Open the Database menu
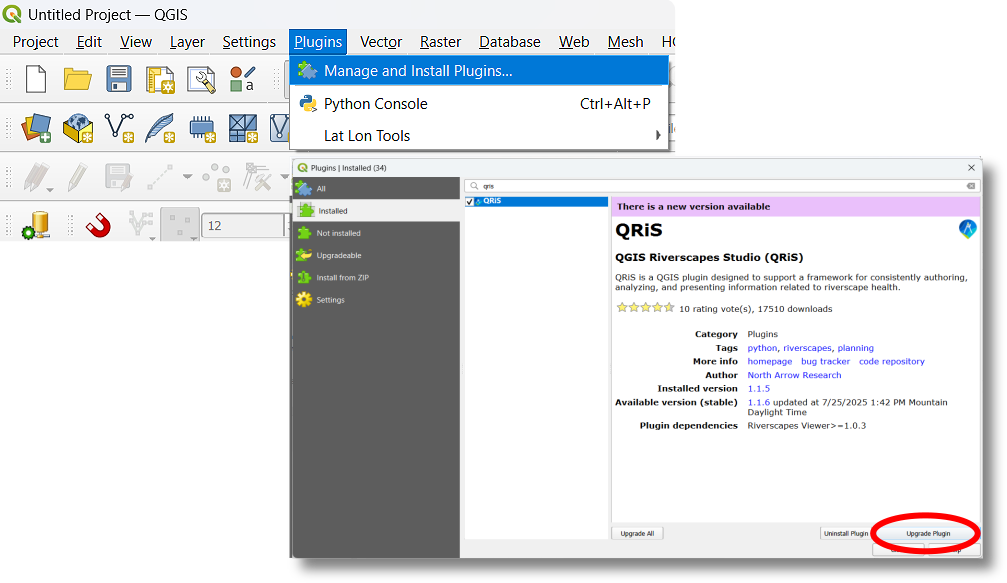 (509, 42)
